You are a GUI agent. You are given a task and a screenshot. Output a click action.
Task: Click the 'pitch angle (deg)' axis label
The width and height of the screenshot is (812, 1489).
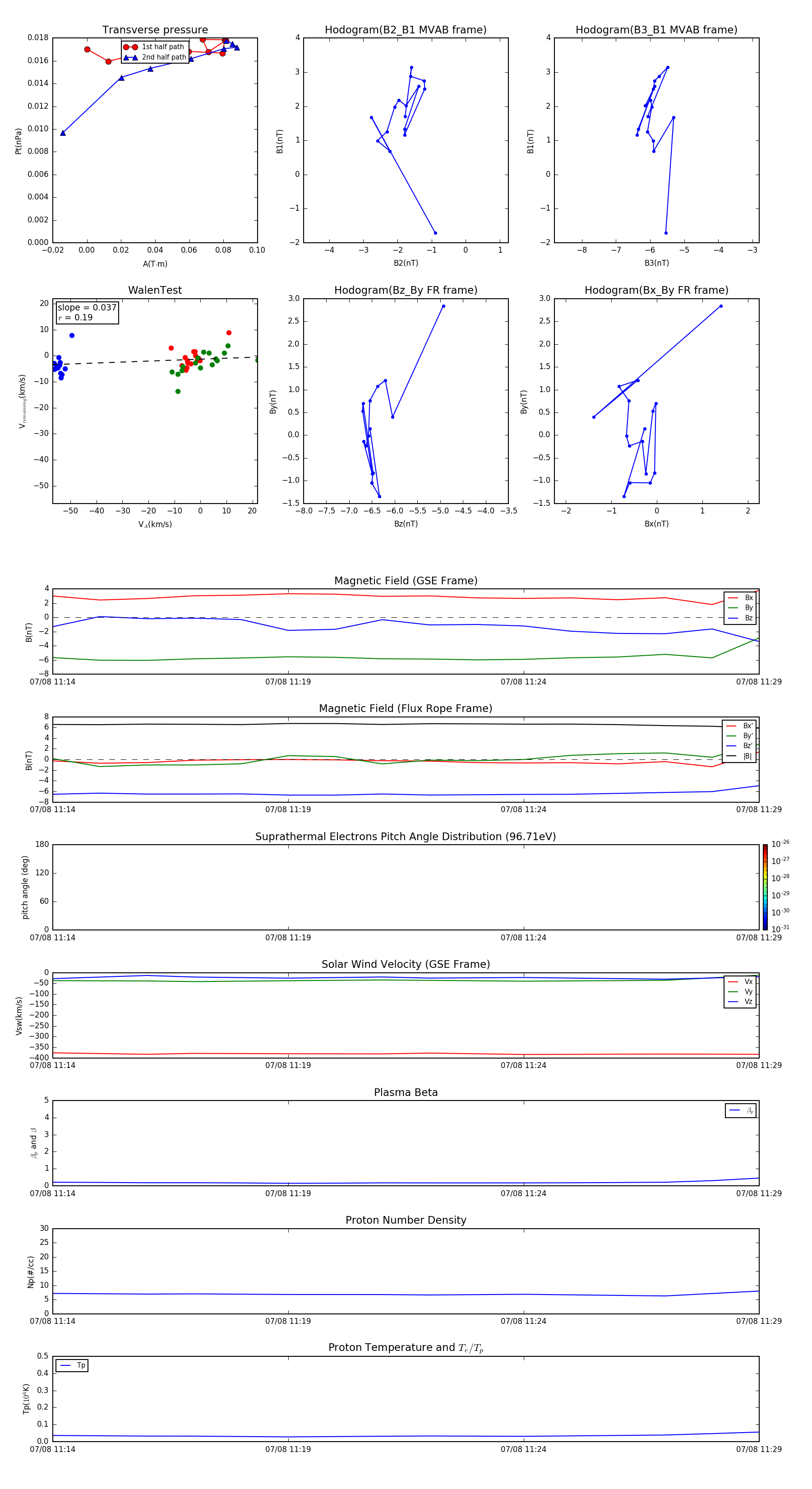coord(25,887)
